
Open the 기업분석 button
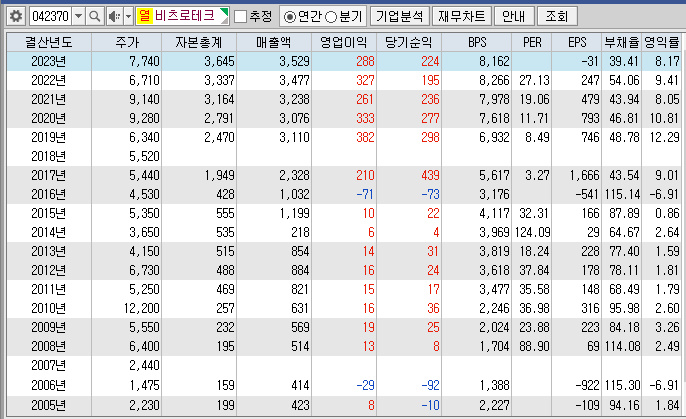[x=400, y=17]
